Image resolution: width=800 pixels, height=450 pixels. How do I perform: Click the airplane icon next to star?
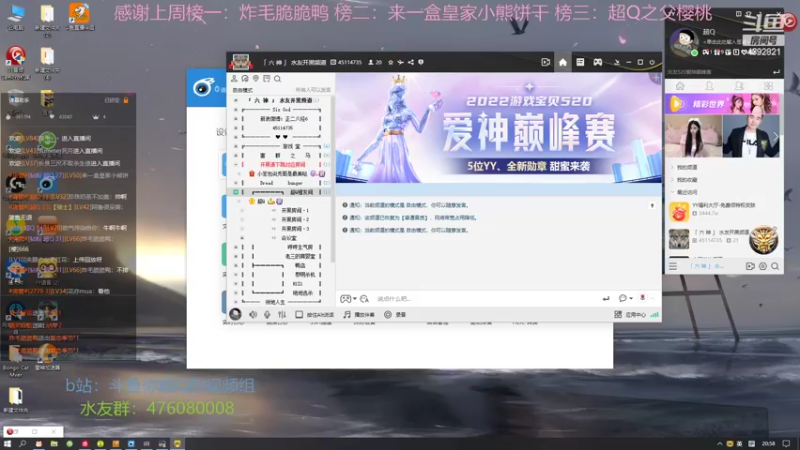(401, 62)
